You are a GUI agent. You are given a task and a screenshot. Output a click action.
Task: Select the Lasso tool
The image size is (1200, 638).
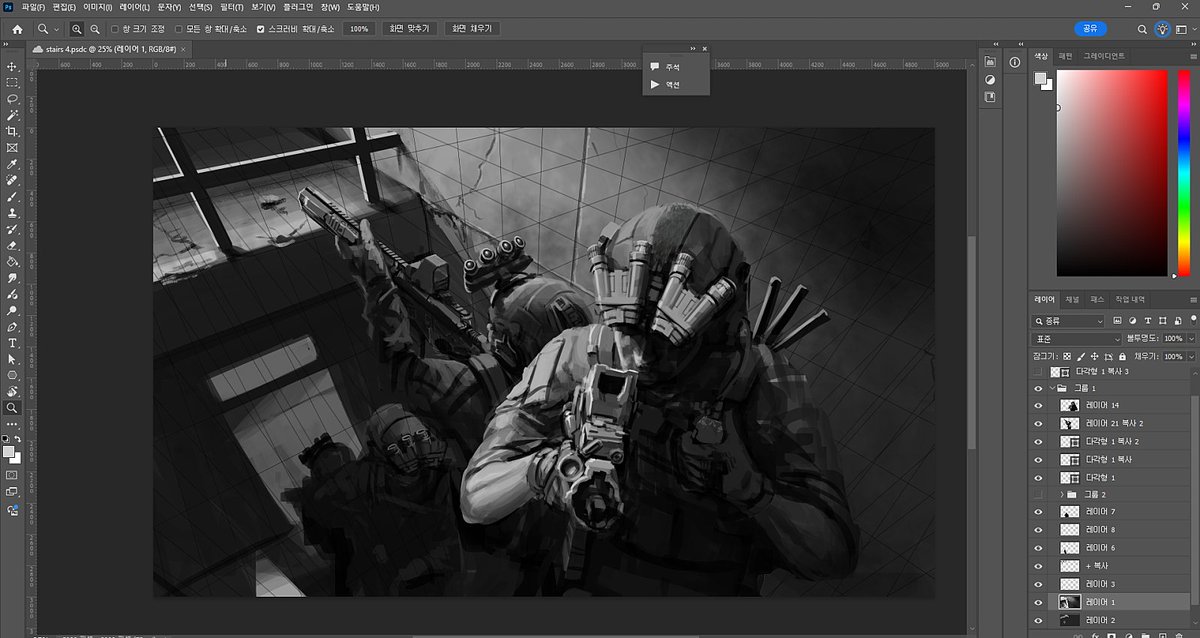[x=12, y=99]
